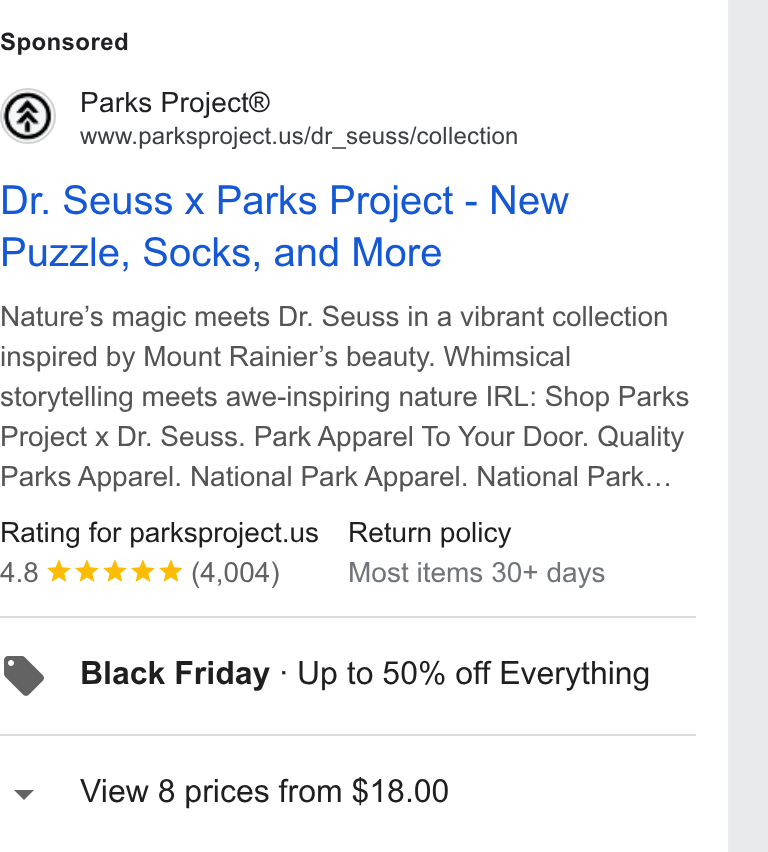This screenshot has width=768, height=852.
Task: Open Dr. Seuss x Parks Project headline link
Action: coord(284,226)
